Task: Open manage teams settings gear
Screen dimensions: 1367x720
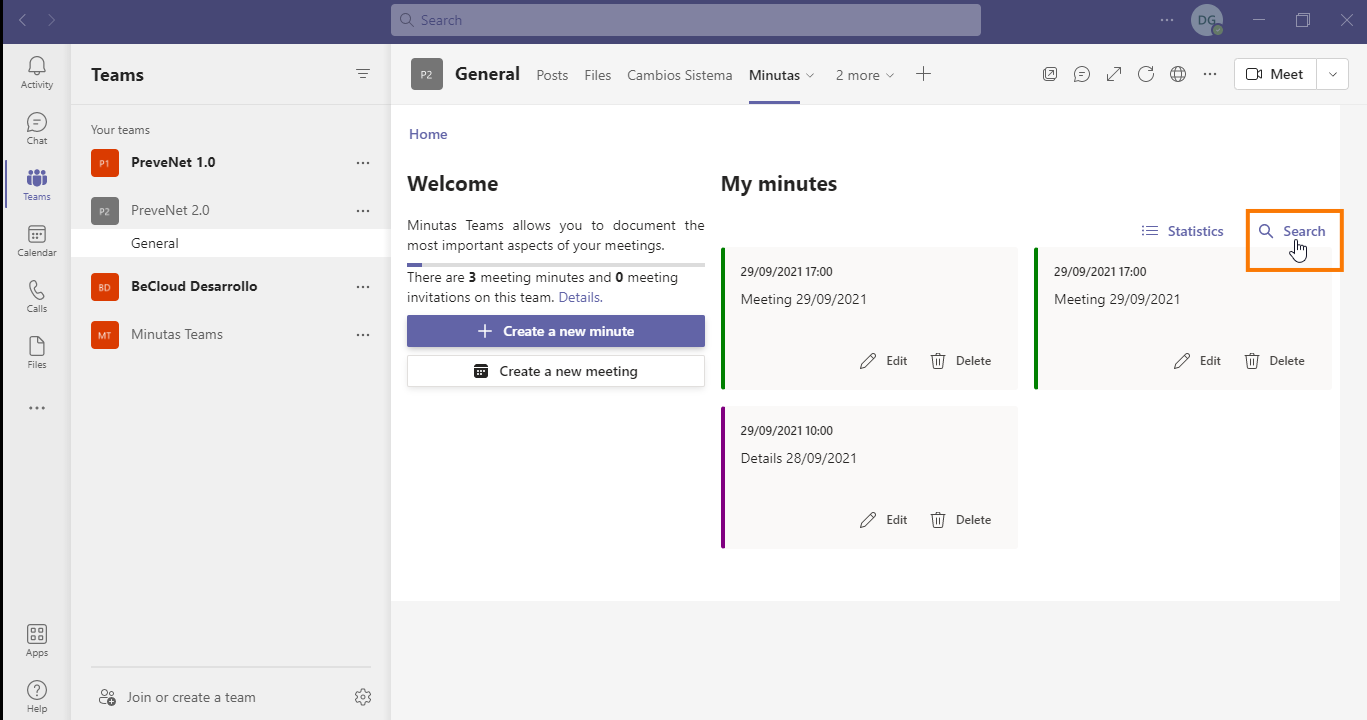Action: click(x=363, y=697)
